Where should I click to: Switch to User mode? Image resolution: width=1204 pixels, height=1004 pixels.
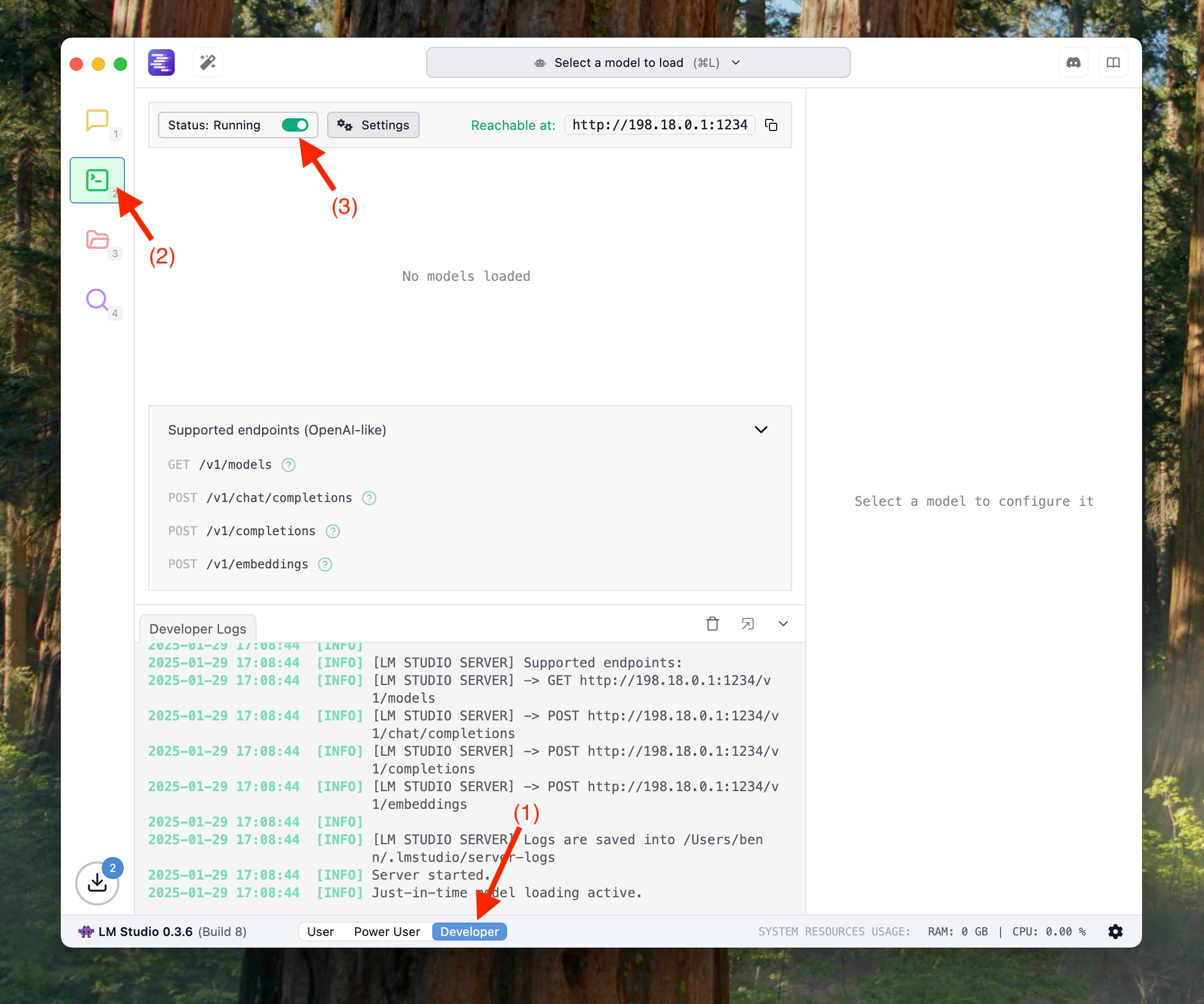[320, 932]
